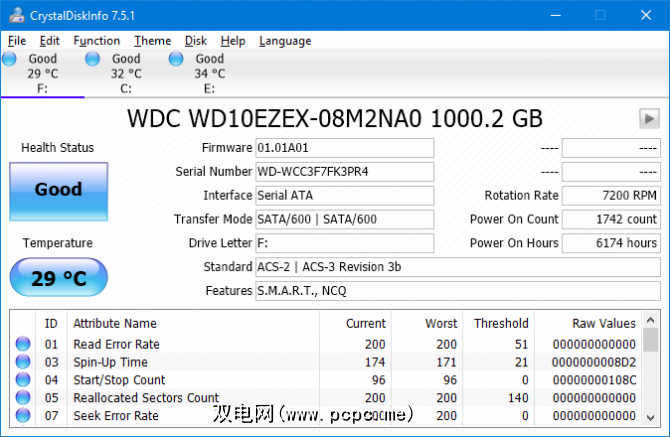
Task: Click status orb for Start/Stop Count
Action: pyautogui.click(x=23, y=379)
